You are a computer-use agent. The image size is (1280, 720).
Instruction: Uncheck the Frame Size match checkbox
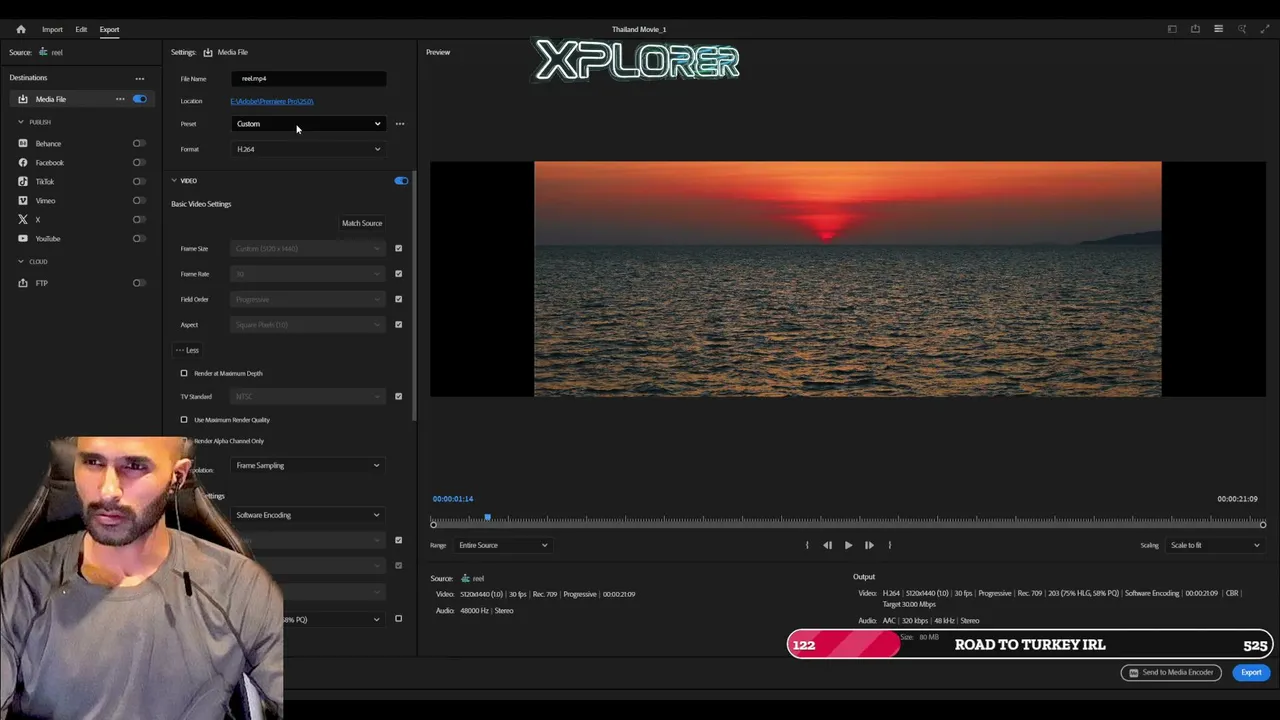click(x=398, y=248)
